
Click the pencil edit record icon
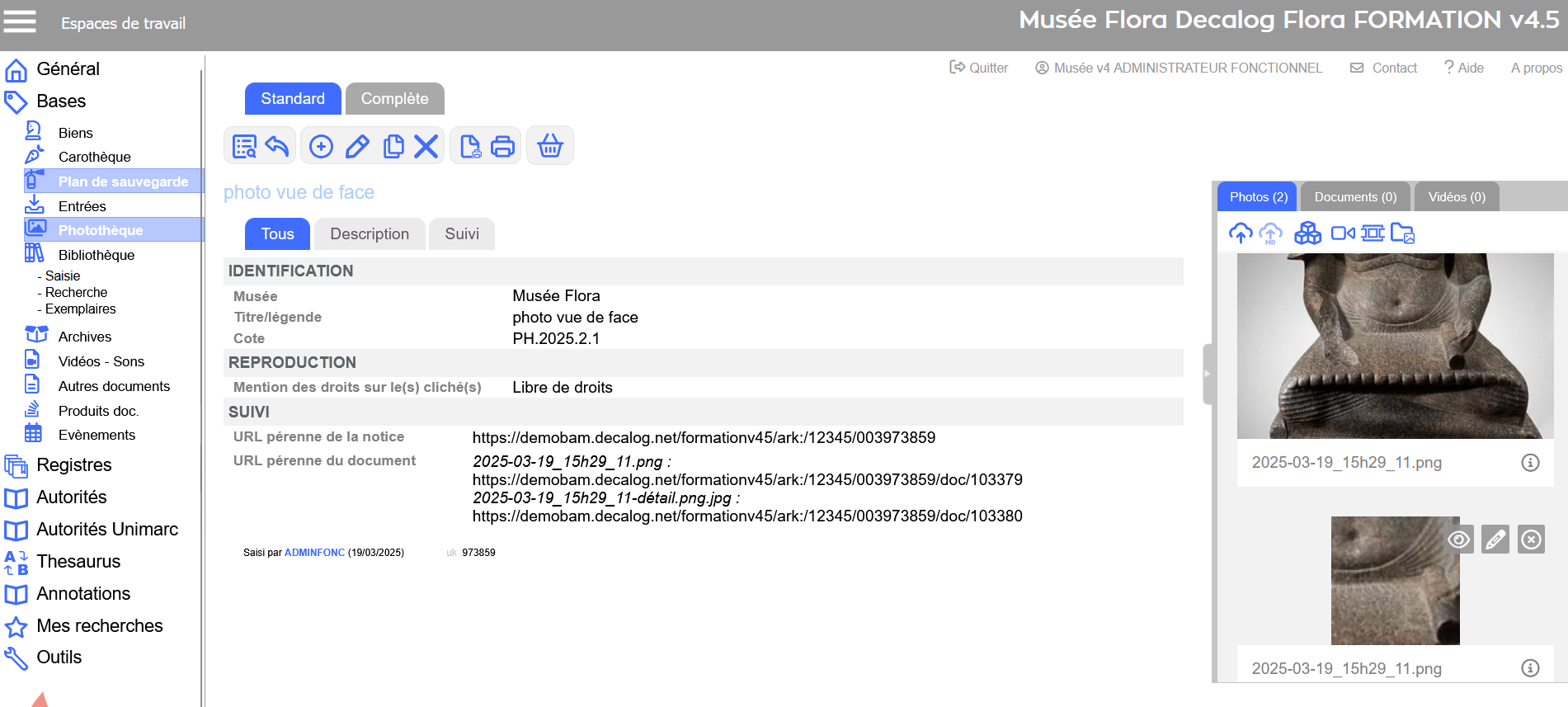click(357, 147)
